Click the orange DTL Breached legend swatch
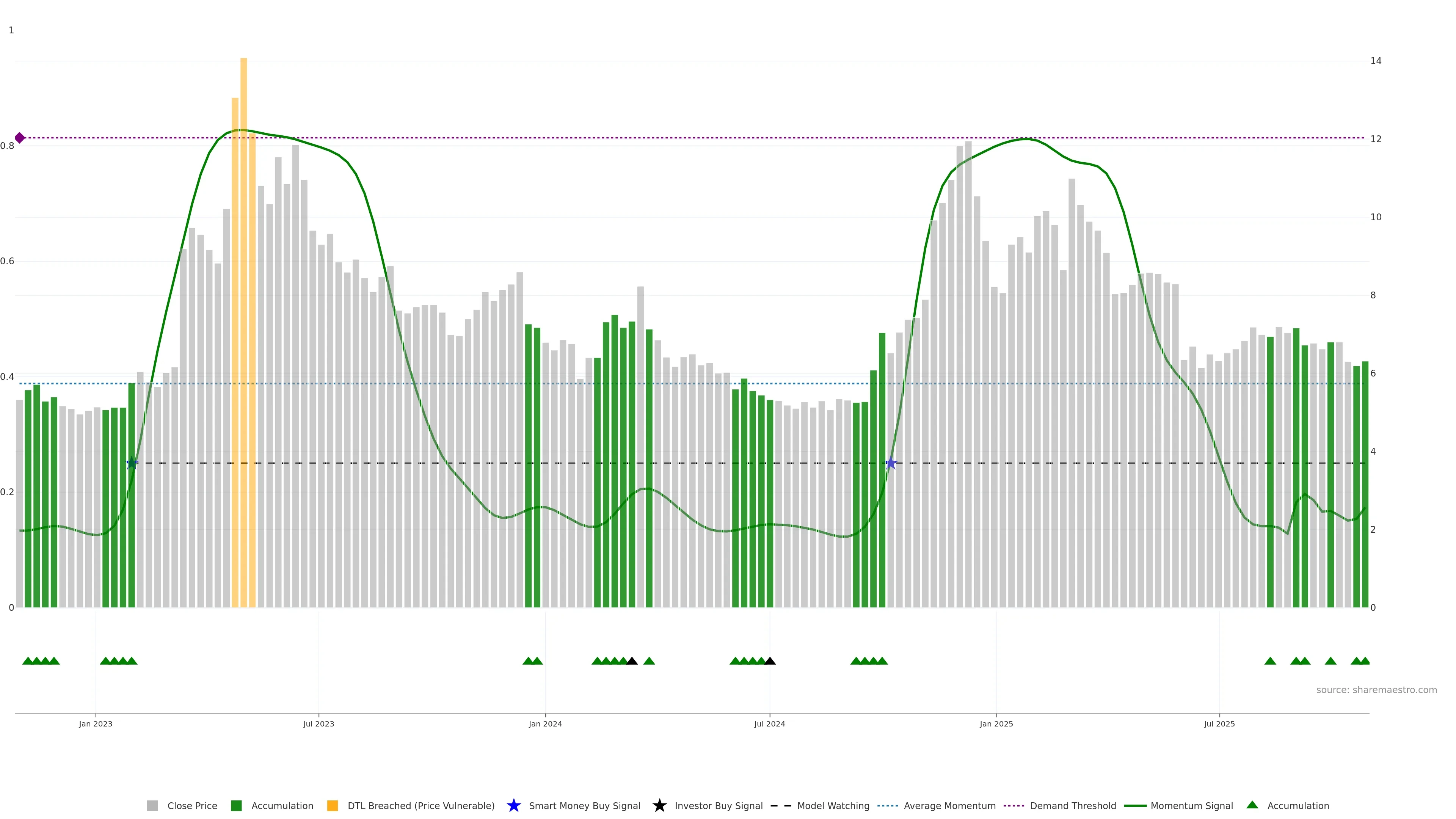 tap(333, 805)
